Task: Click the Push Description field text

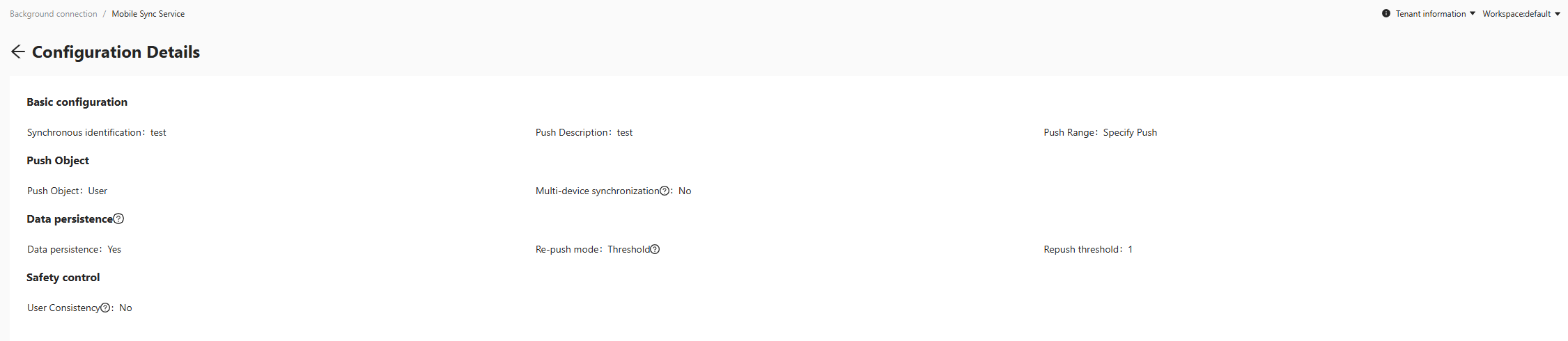Action: click(x=624, y=133)
